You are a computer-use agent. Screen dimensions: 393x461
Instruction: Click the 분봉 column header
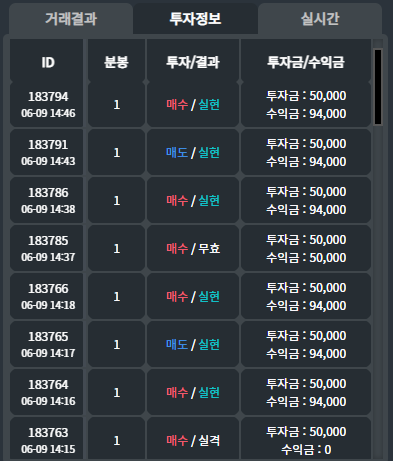tap(116, 62)
